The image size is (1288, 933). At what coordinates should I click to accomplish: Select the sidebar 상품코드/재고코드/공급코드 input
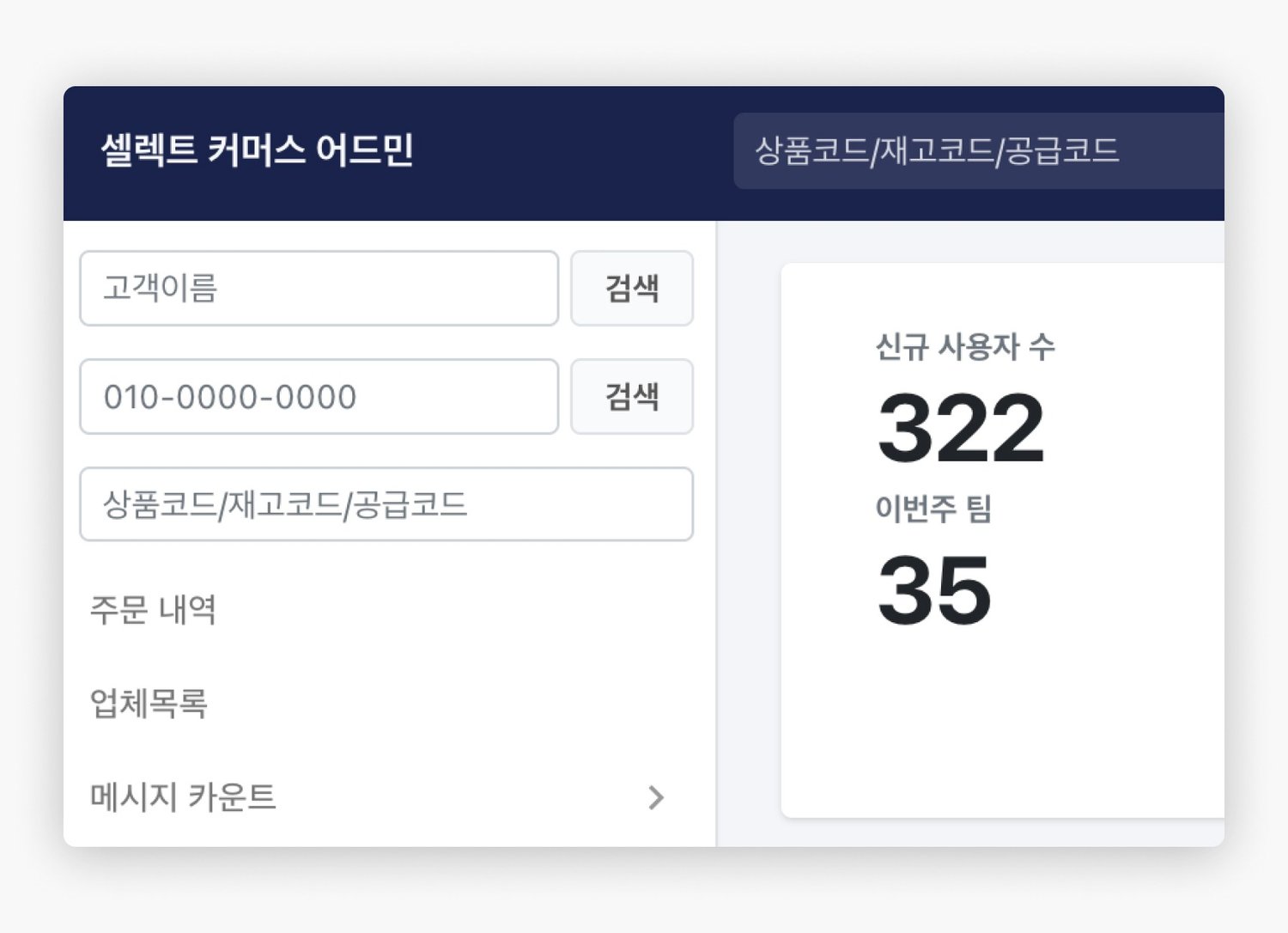(x=386, y=504)
